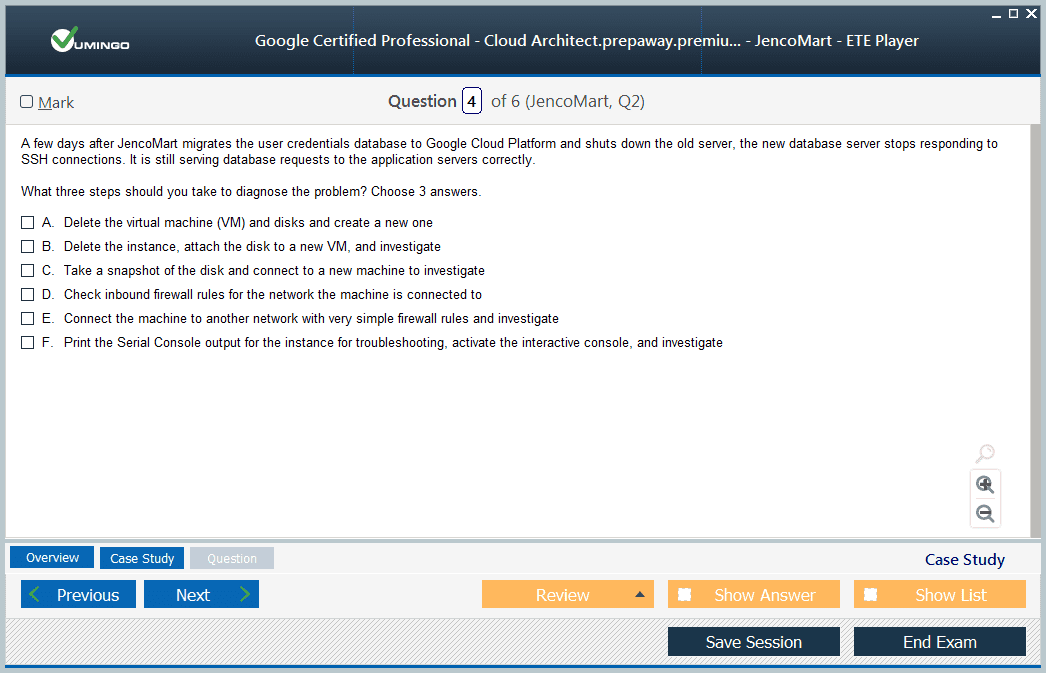Check answer A: Delete the virtual machine

tap(27, 223)
